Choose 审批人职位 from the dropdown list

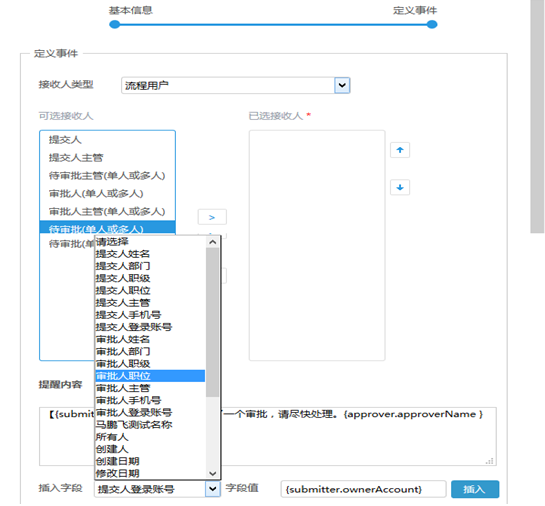click(x=150, y=376)
